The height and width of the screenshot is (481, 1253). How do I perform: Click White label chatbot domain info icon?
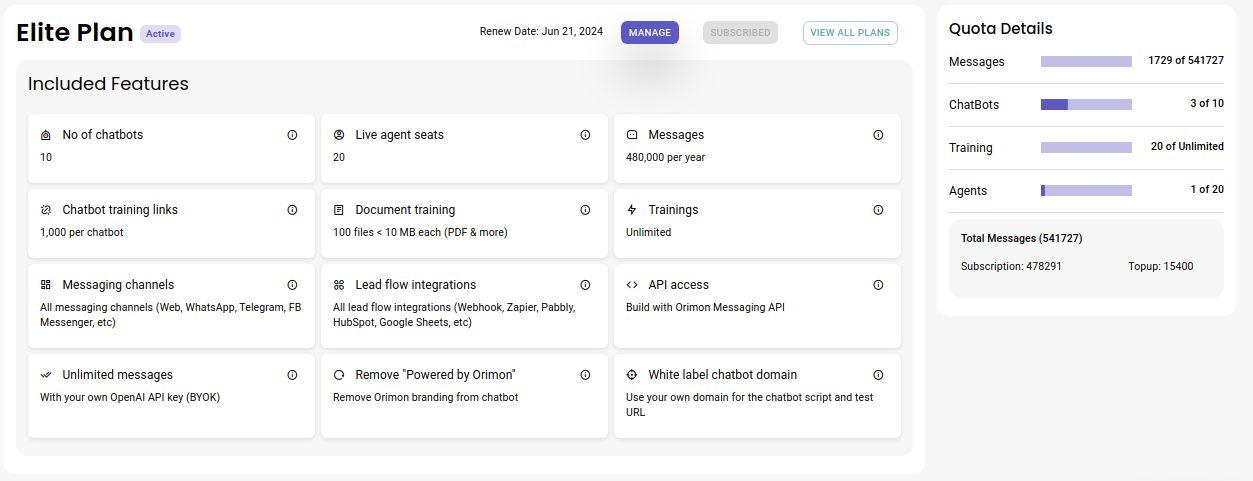tap(878, 375)
